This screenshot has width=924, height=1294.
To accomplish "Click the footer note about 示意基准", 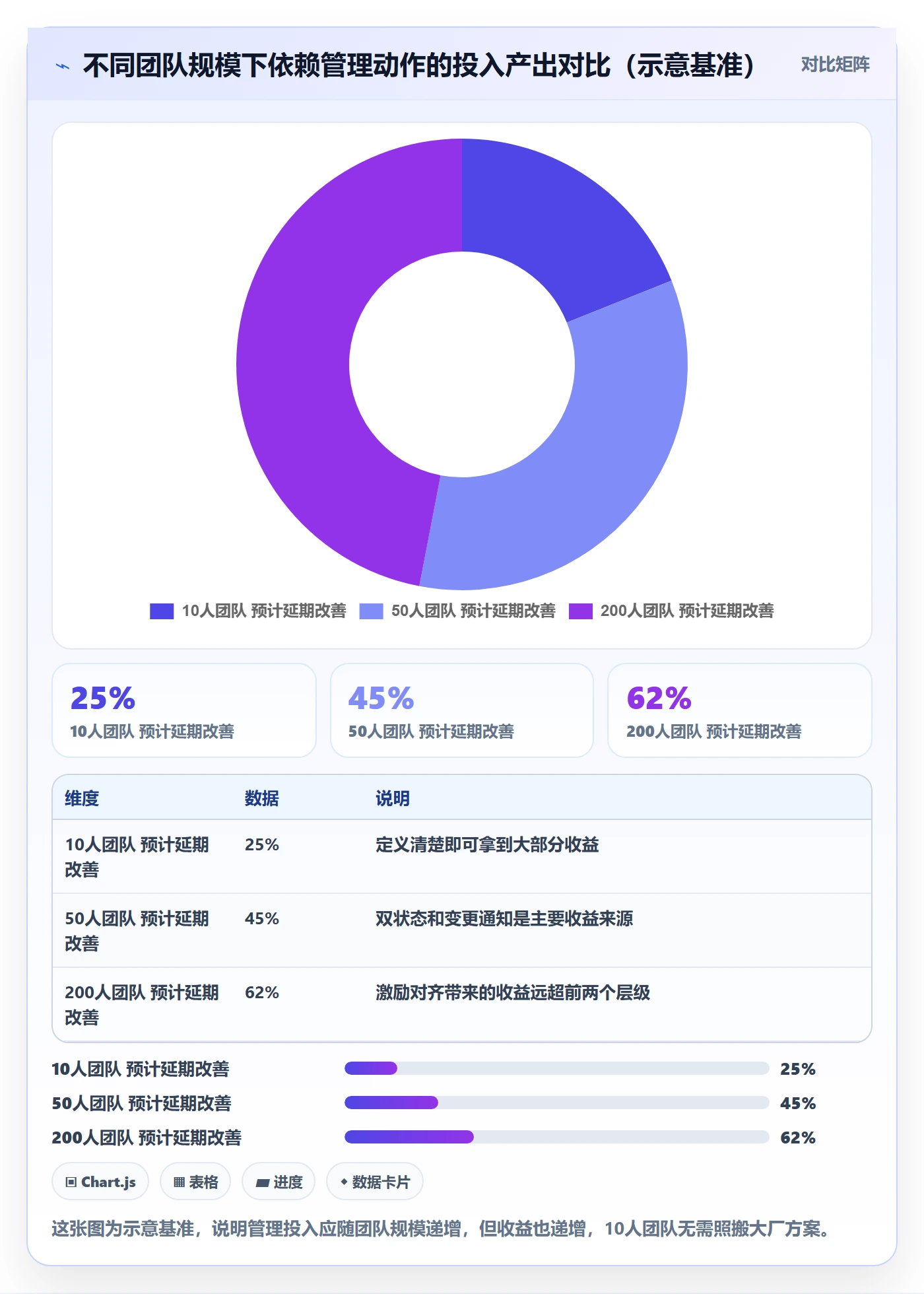I will tap(441, 1229).
